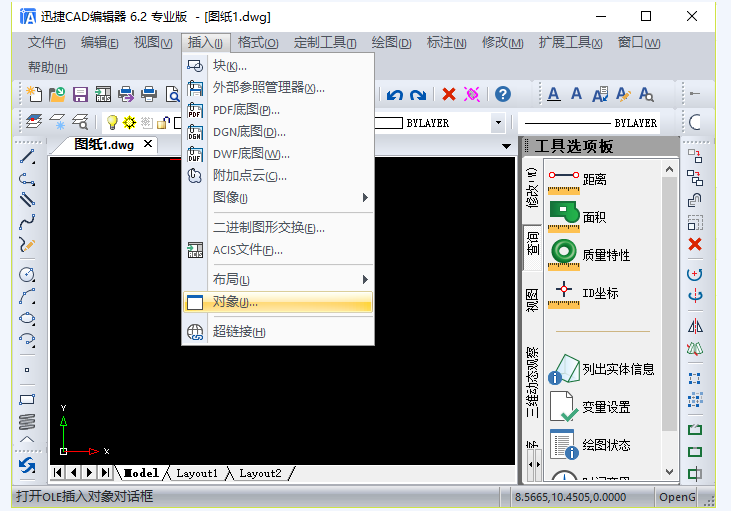Click the Mass properties tool (质量特性)

coord(589,255)
